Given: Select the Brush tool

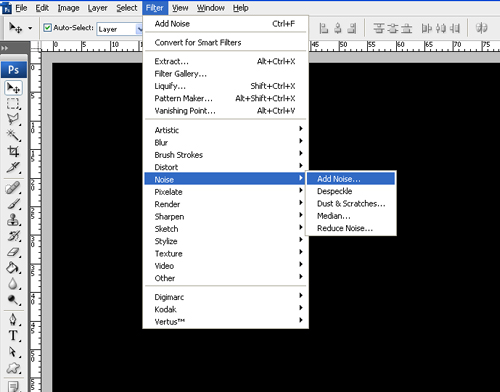Looking at the screenshot, I should [x=13, y=204].
